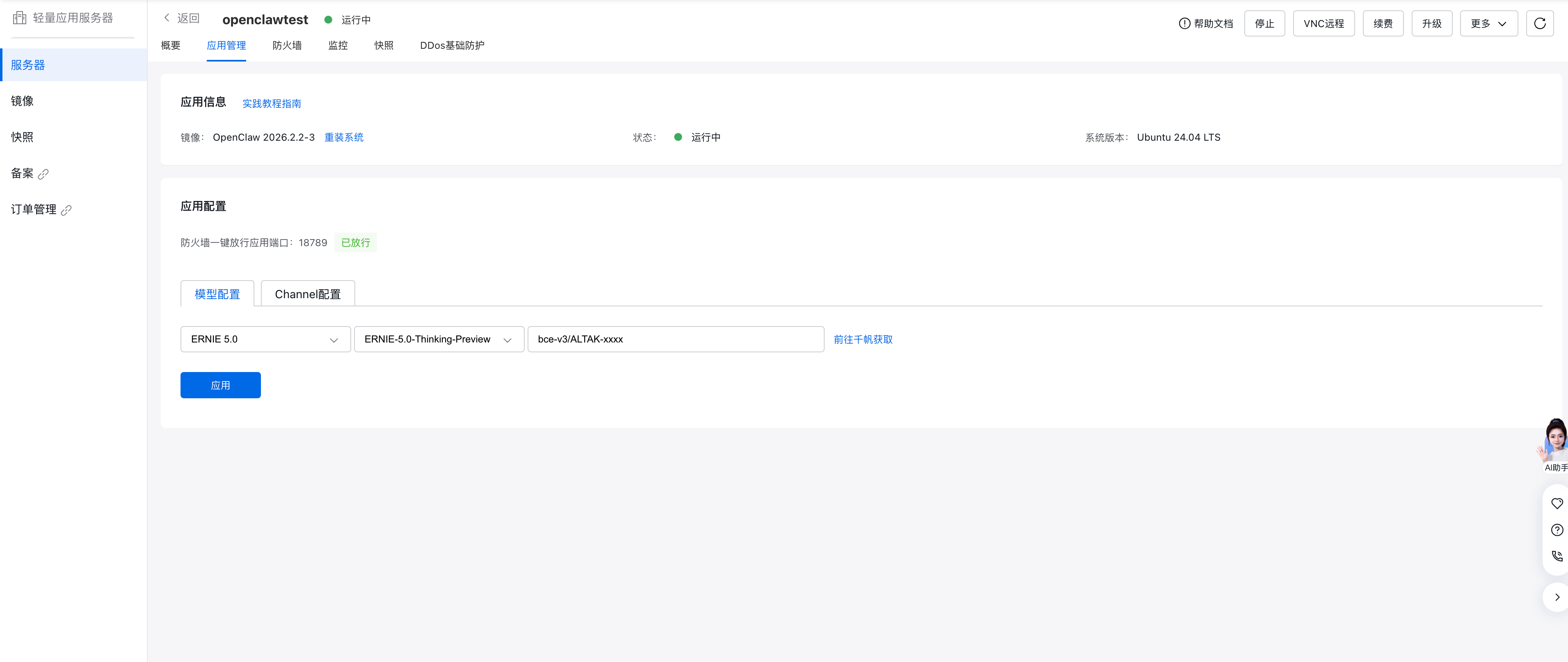Screen dimensions: 1568x662
Task: Click the API key input field
Action: tap(675, 340)
